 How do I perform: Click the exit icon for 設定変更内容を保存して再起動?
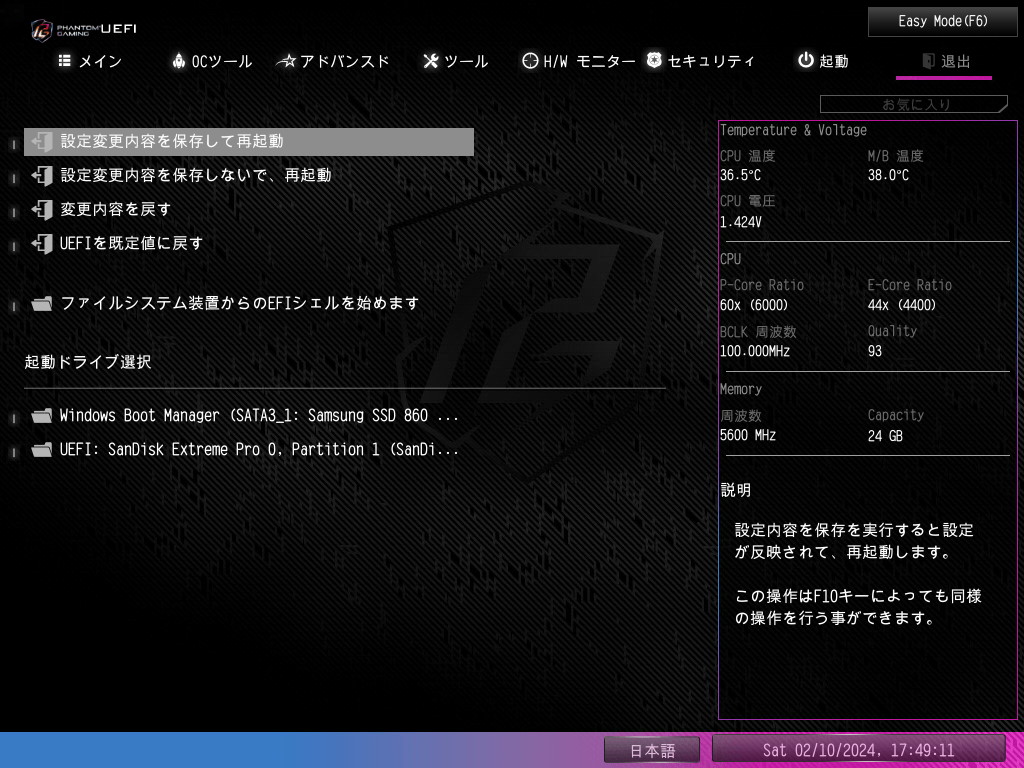(x=42, y=142)
